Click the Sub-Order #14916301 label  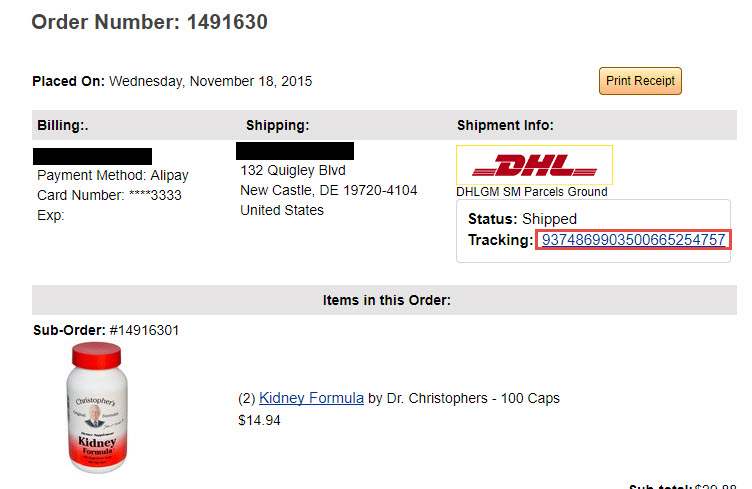click(x=106, y=330)
